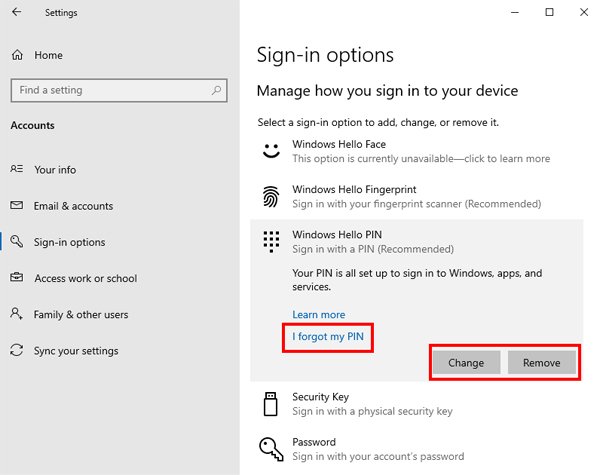
Task: Open the Email & accounts page
Action: (x=73, y=206)
